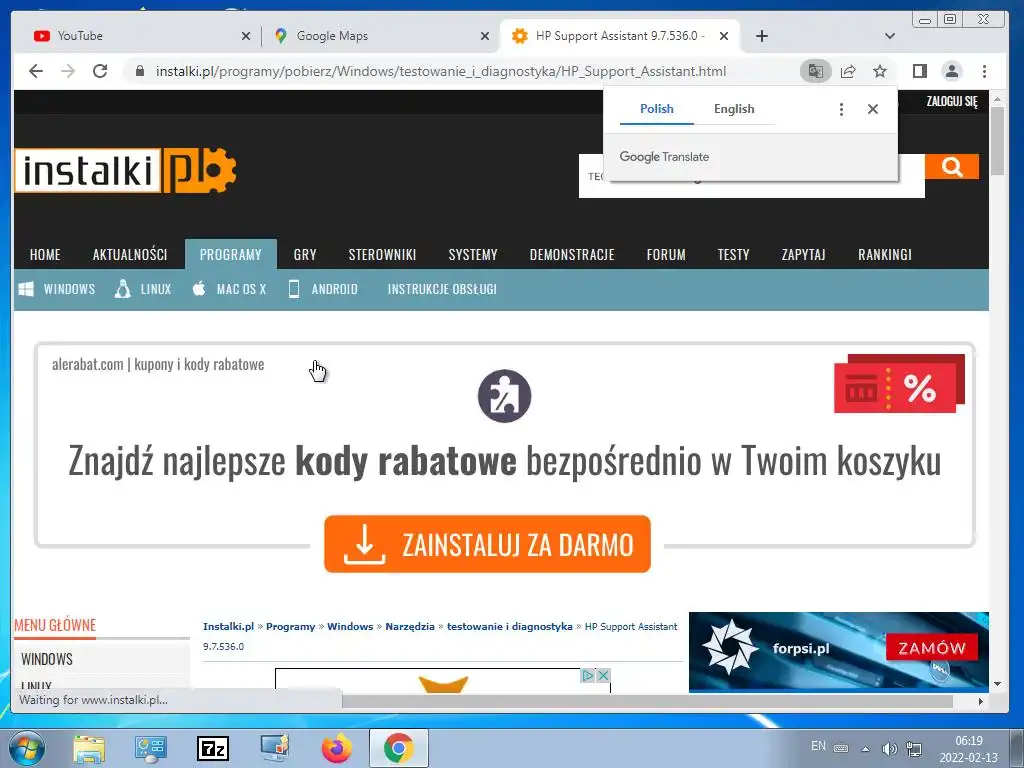Click the ZAINSTALUJ ZA DARMO button
Image resolution: width=1024 pixels, height=768 pixels.
click(487, 544)
